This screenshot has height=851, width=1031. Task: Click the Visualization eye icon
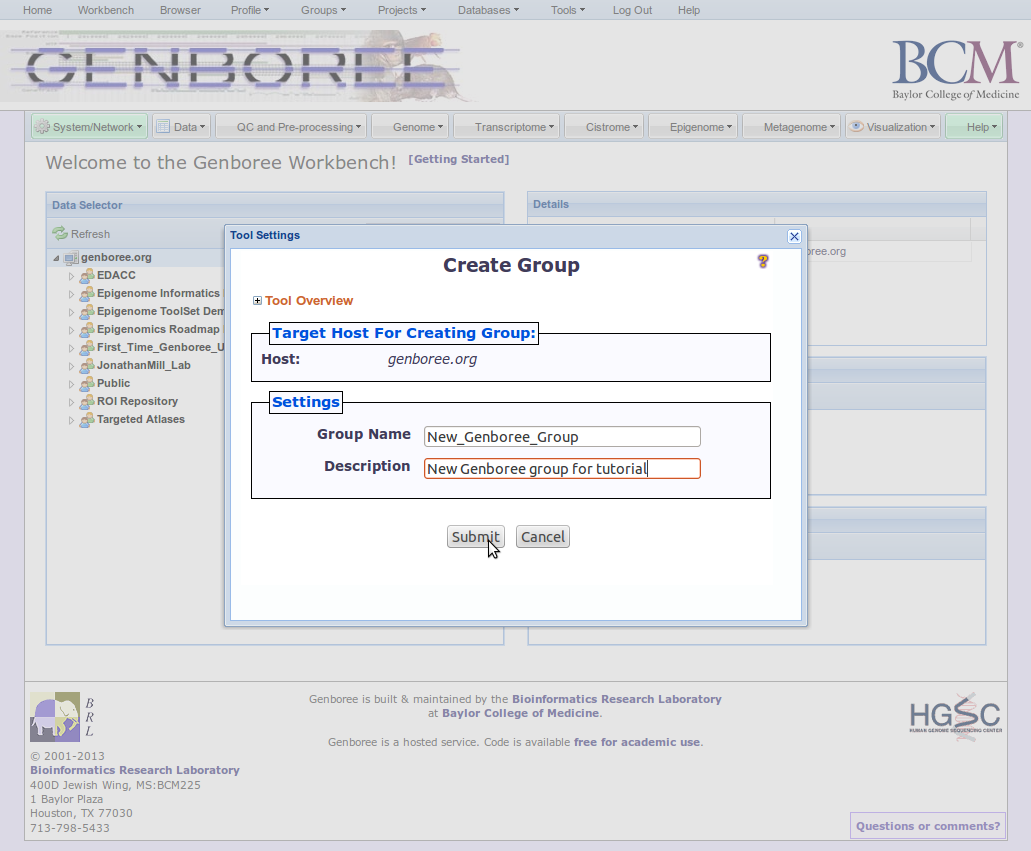point(857,127)
